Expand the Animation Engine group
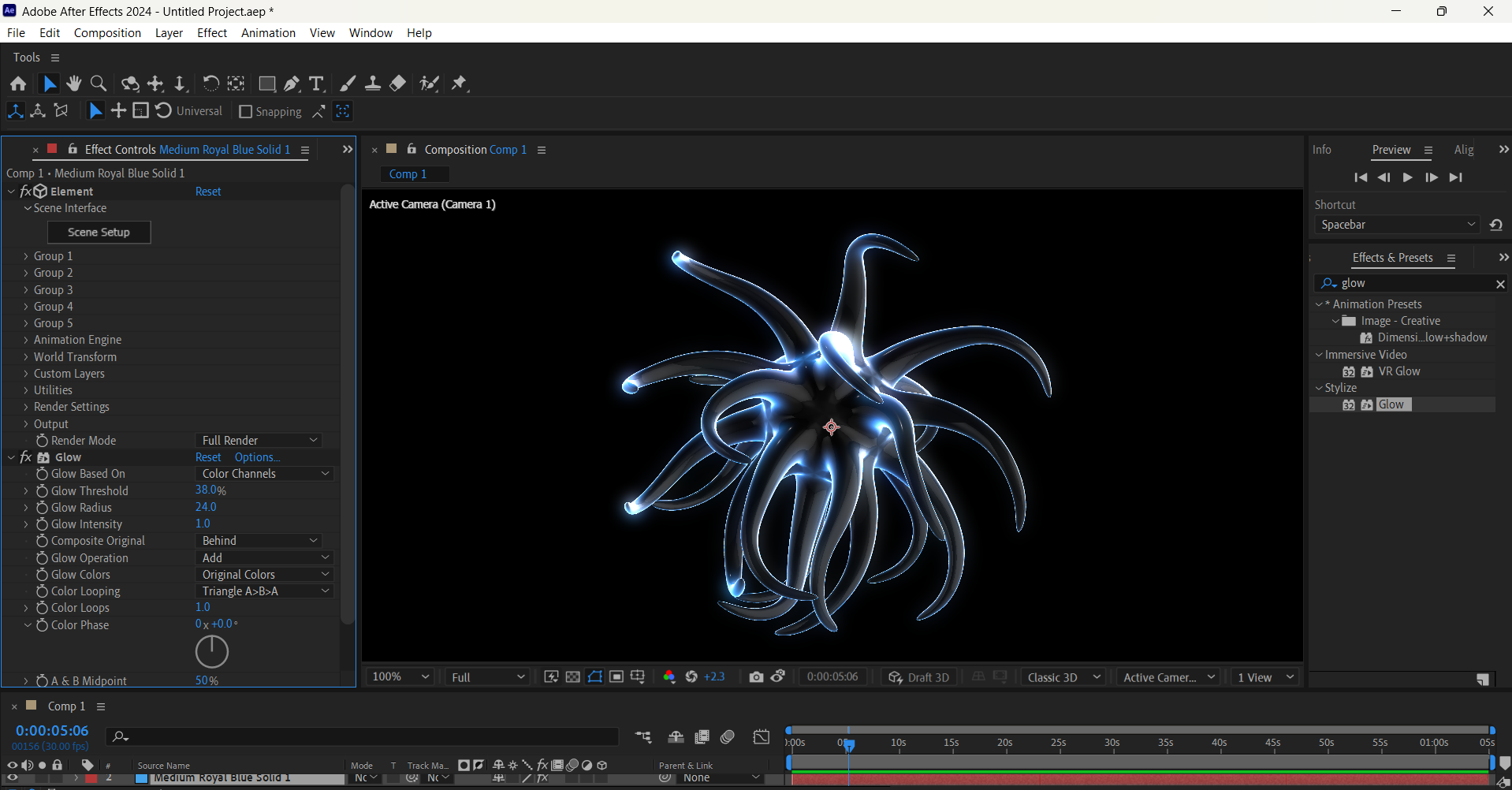 24,339
